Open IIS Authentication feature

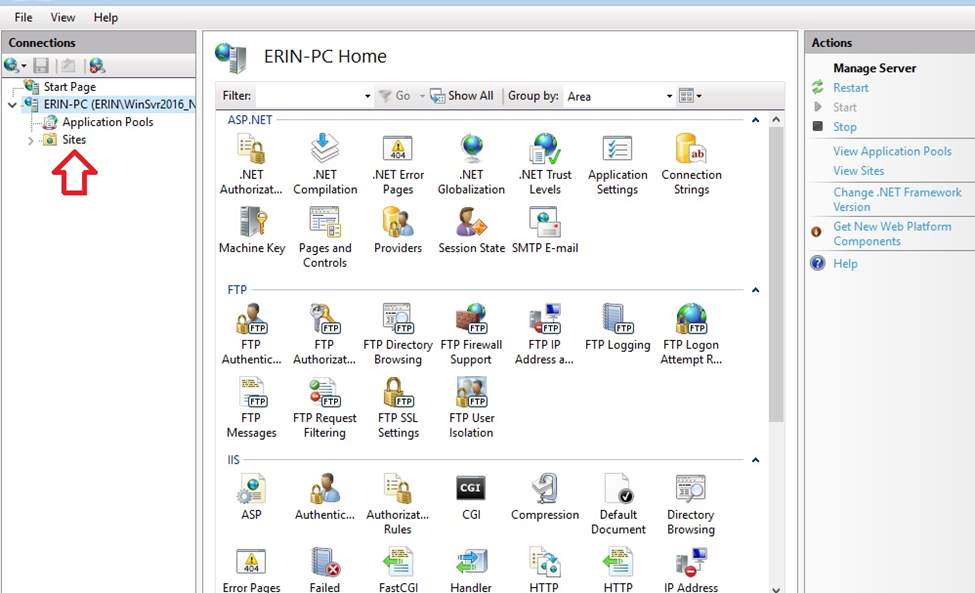click(325, 497)
